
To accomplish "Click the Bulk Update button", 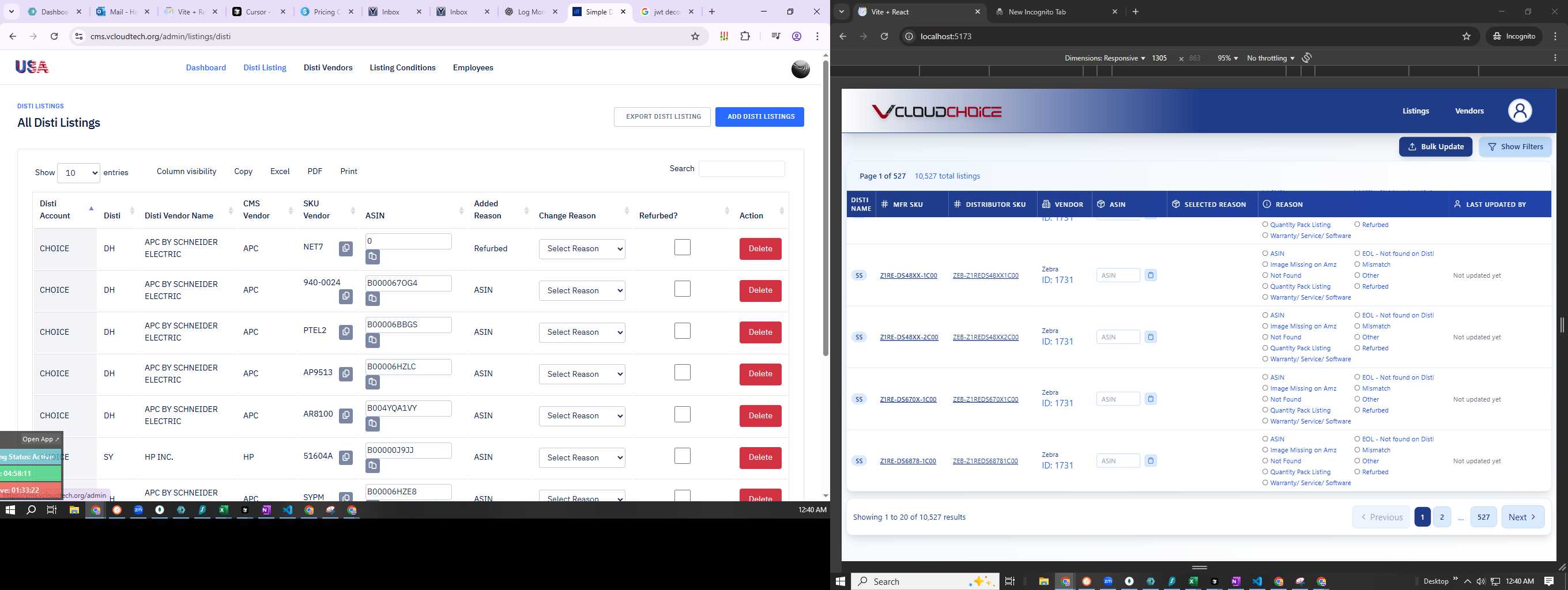I will point(1435,146).
